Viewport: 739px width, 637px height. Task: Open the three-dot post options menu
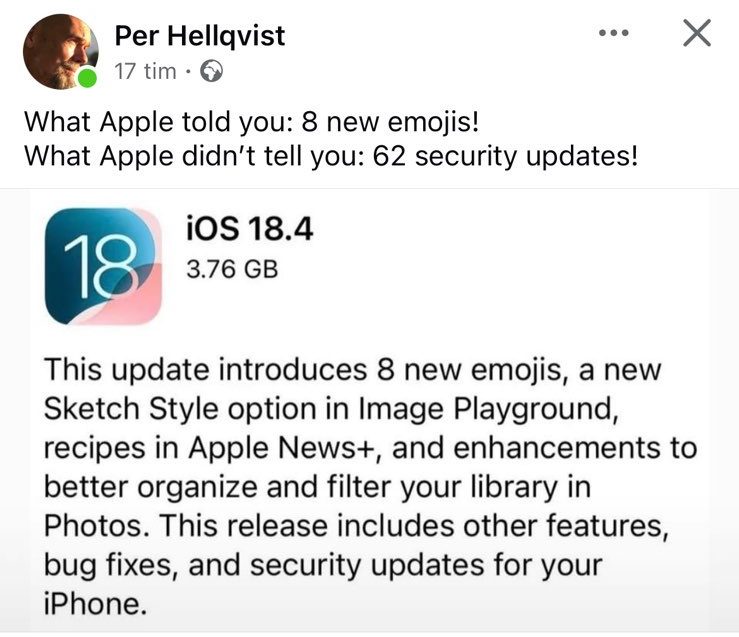point(614,33)
